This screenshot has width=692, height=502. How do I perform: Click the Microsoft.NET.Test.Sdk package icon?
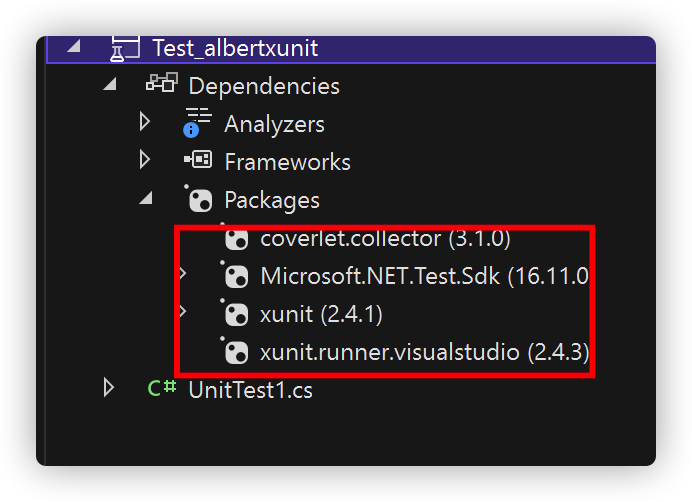coord(235,276)
